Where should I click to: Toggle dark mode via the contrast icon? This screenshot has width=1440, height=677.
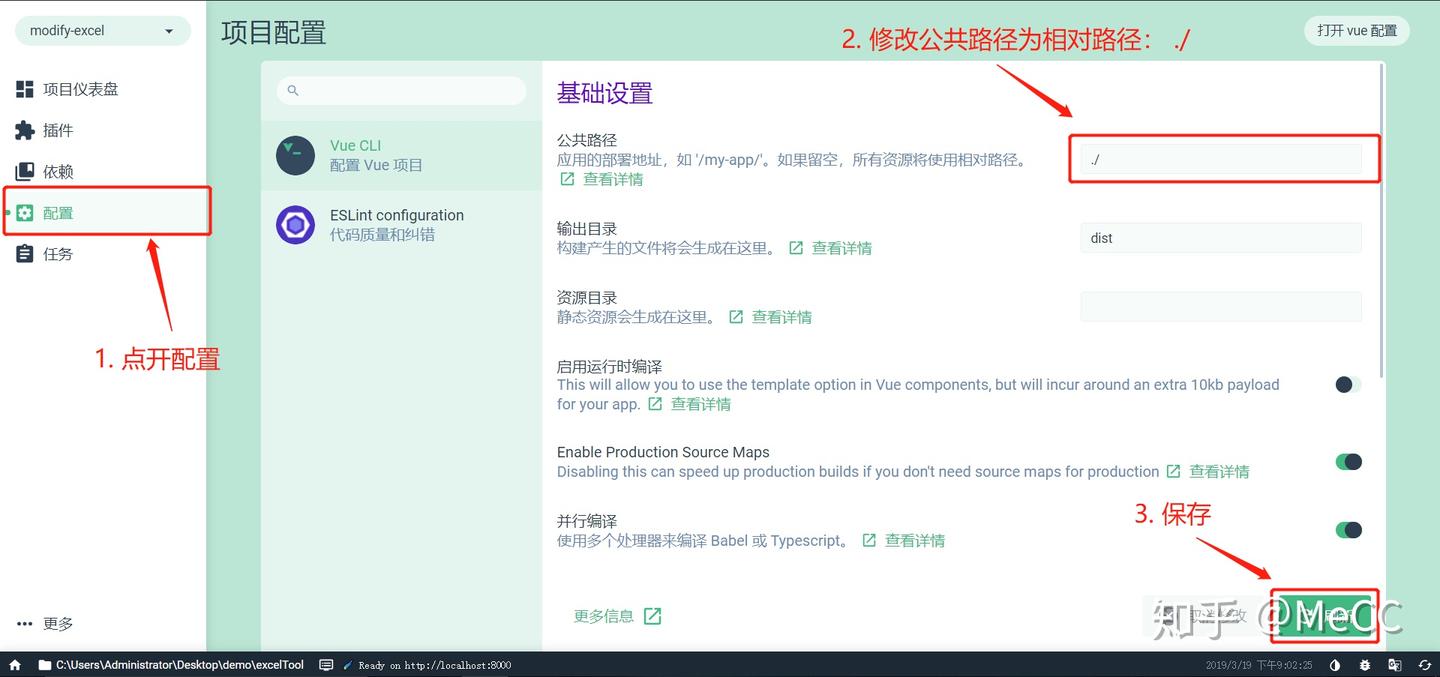tap(1335, 664)
